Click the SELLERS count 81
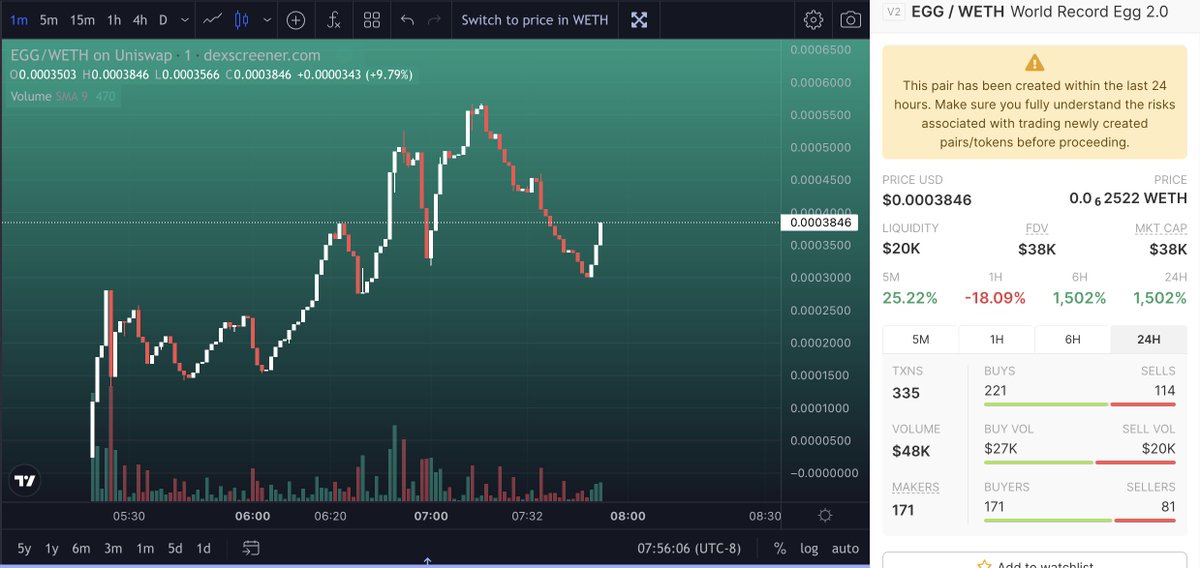 pyautogui.click(x=1168, y=506)
